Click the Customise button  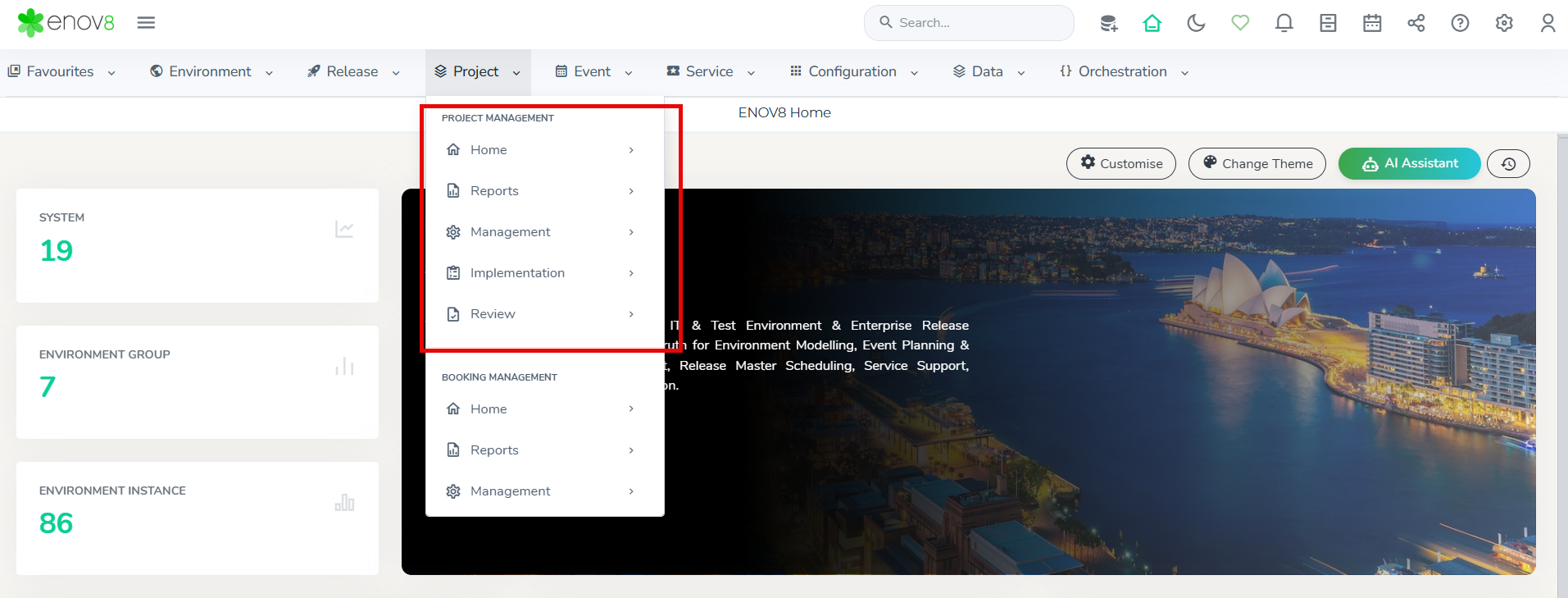(1120, 164)
